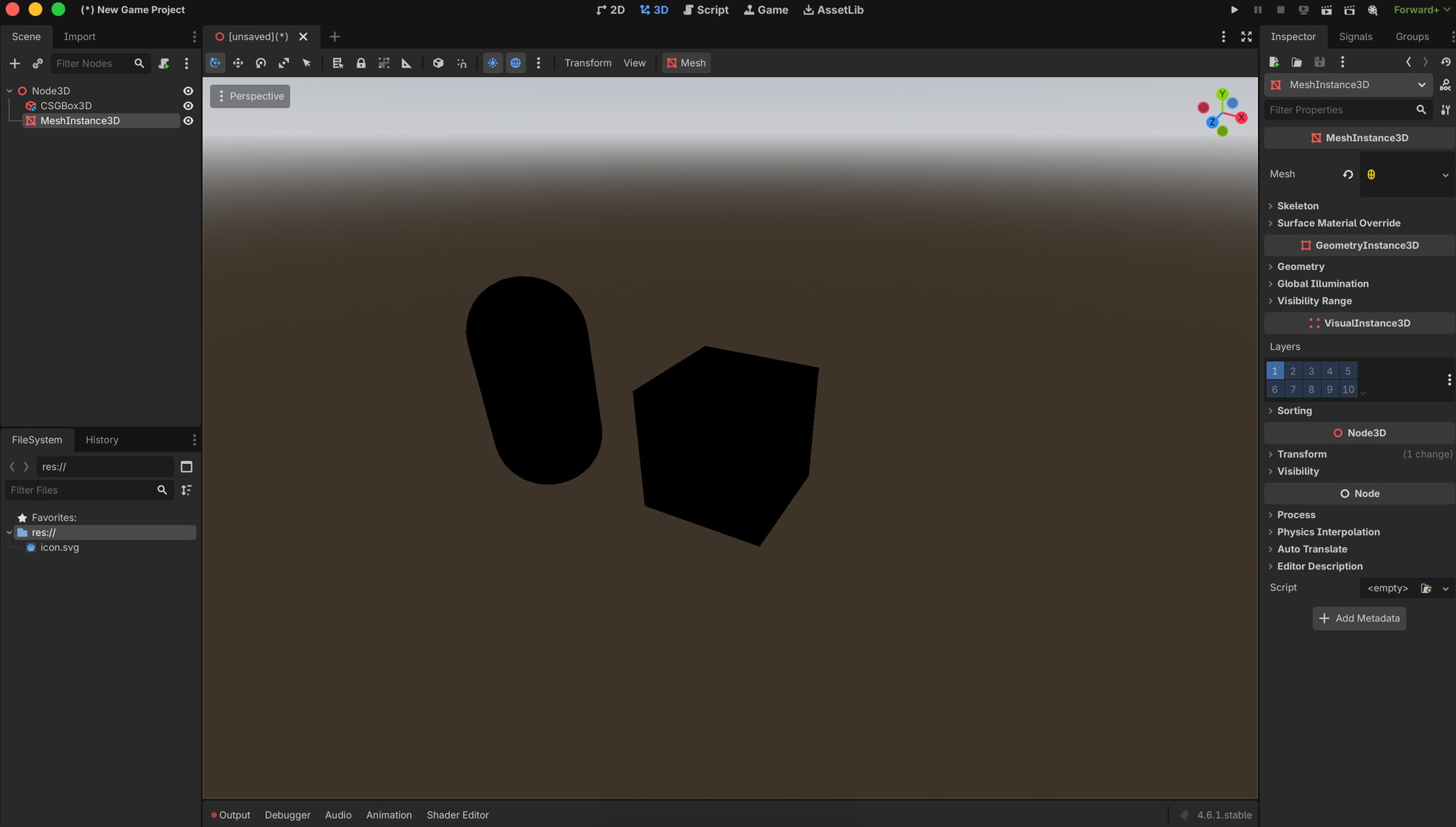Open the Mesh resource dropdown
The width and height of the screenshot is (1456, 827).
coord(1445,174)
